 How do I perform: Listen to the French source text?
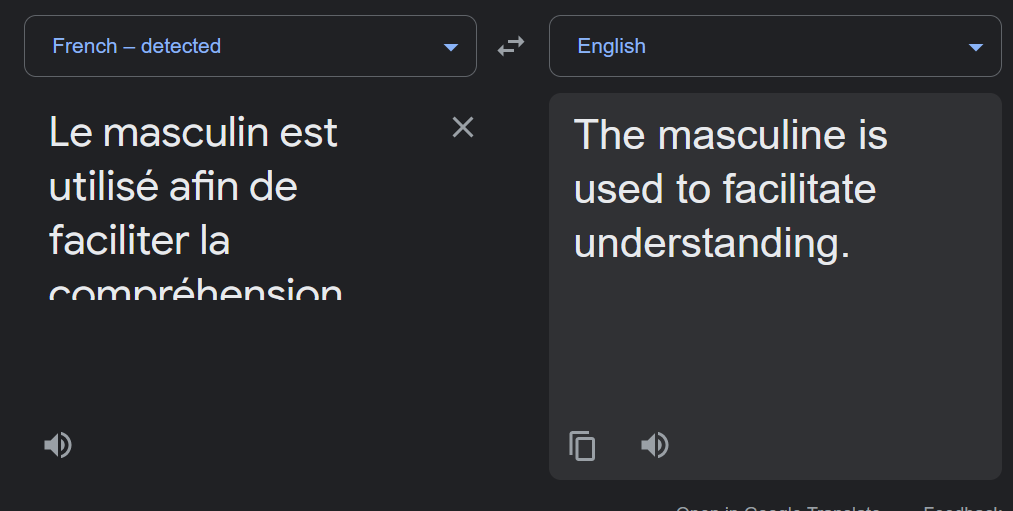[x=57, y=445]
